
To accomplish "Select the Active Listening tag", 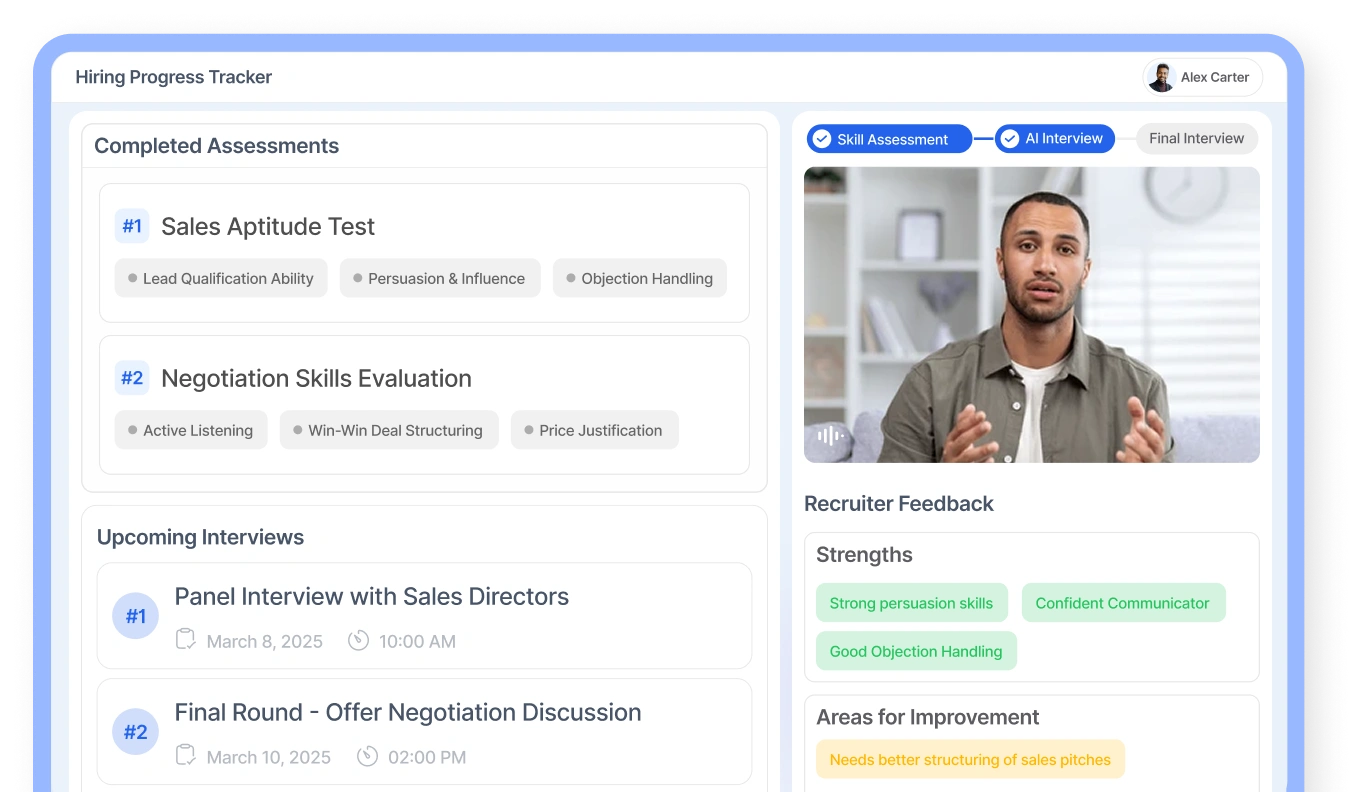I will (x=191, y=430).
